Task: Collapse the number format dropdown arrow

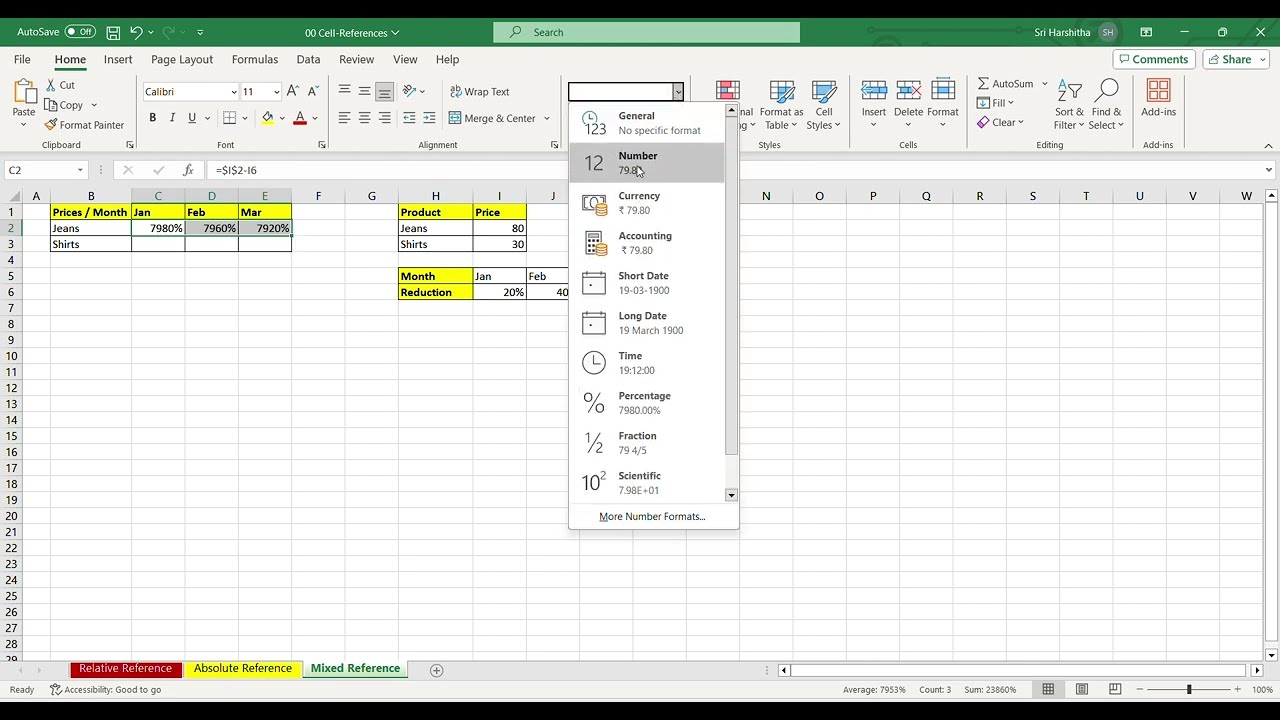Action: coord(677,92)
